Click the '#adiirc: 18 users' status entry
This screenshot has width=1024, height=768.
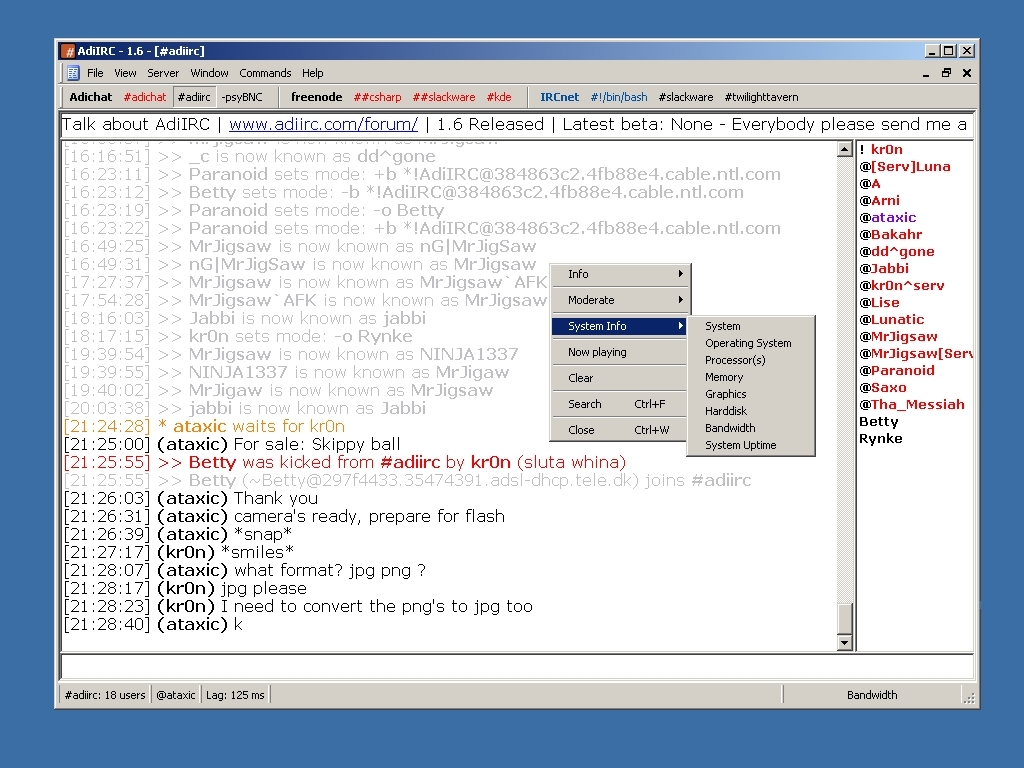[x=104, y=695]
